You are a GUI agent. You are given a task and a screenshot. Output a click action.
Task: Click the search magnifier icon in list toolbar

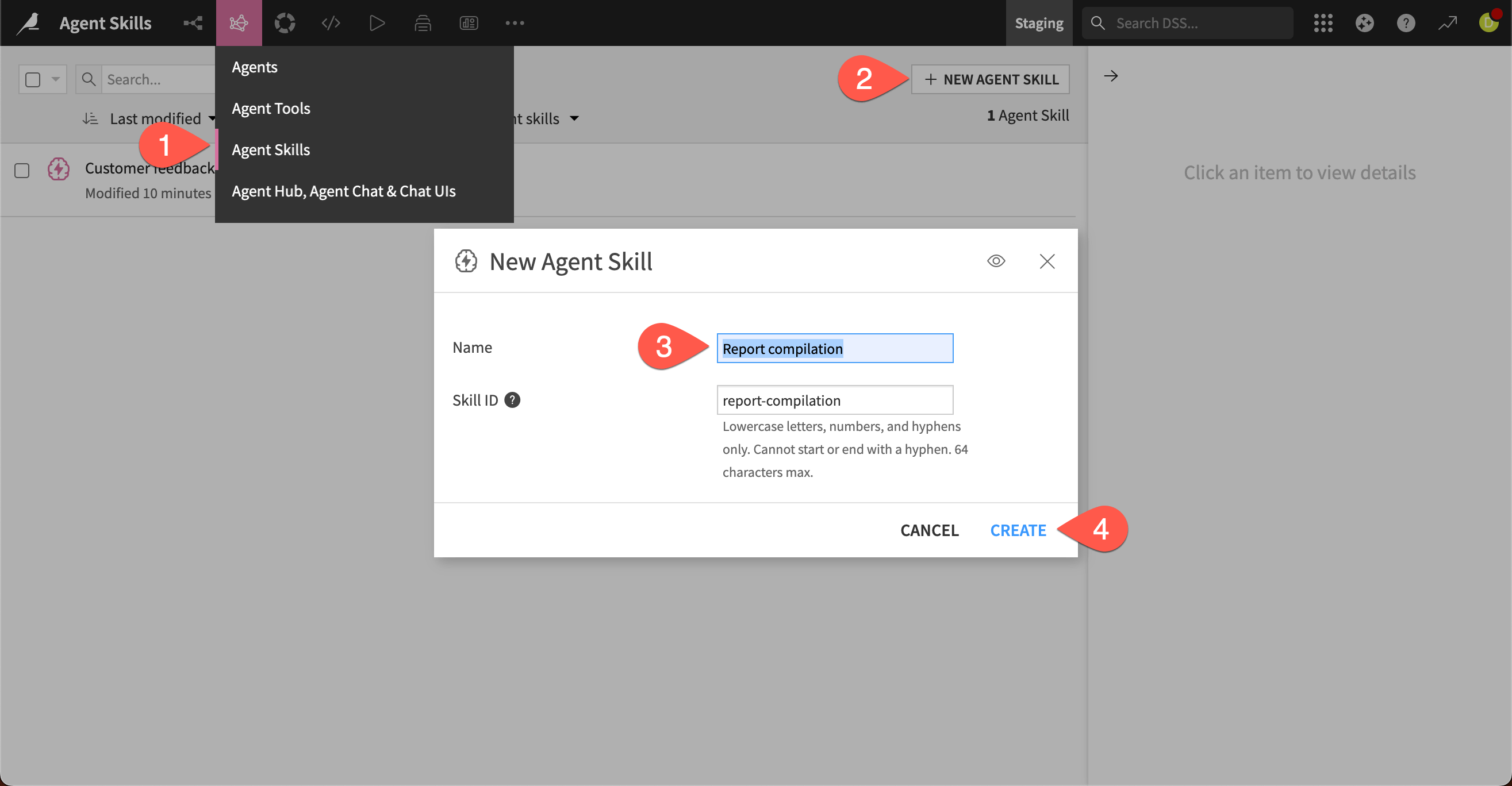(x=89, y=79)
